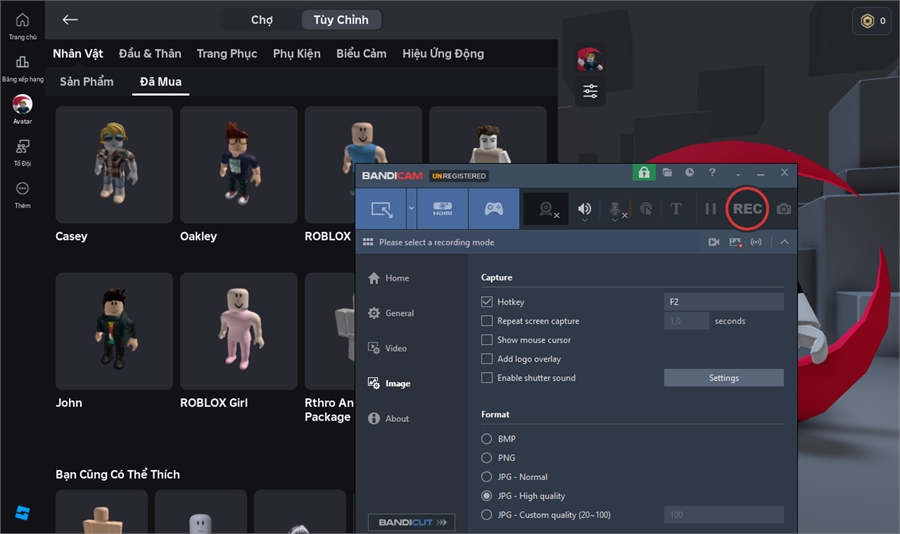This screenshot has width=900, height=534.
Task: Expand the screen recording mode dropdown arrow
Action: (x=411, y=209)
